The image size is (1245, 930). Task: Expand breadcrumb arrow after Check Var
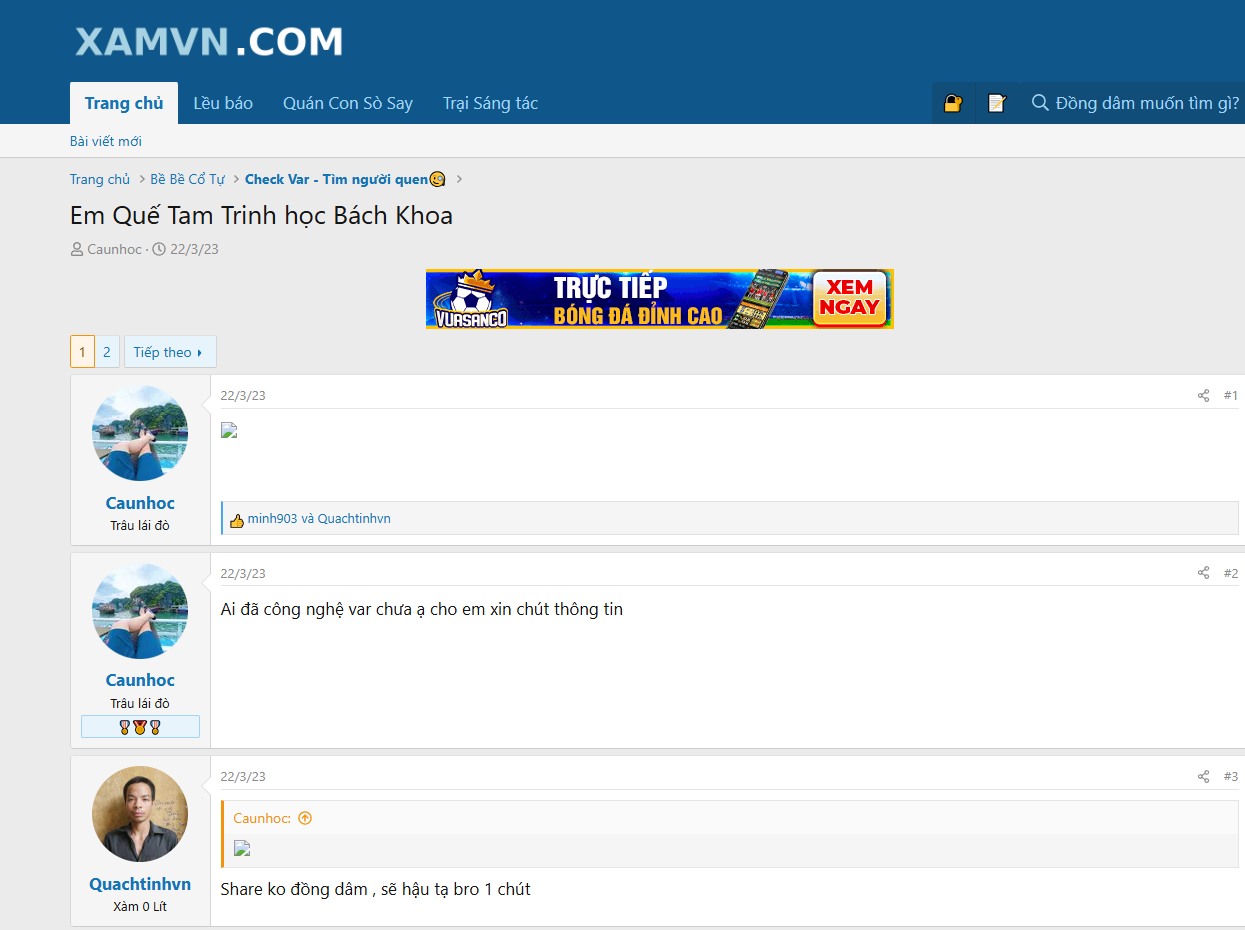[459, 180]
